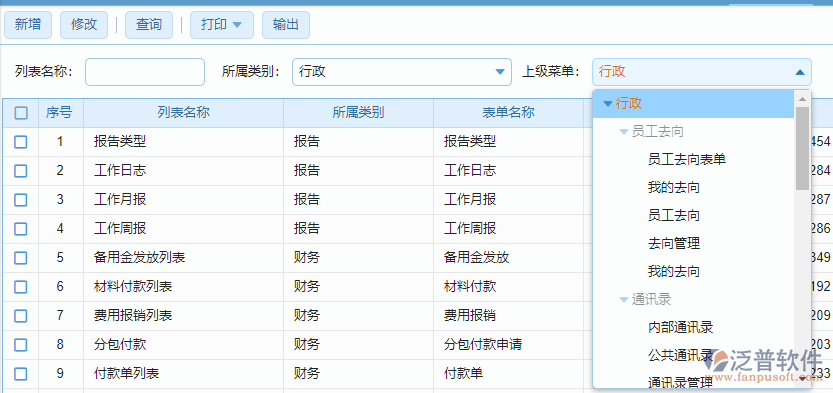Open the 打印 dropdown button

pyautogui.click(x=222, y=24)
